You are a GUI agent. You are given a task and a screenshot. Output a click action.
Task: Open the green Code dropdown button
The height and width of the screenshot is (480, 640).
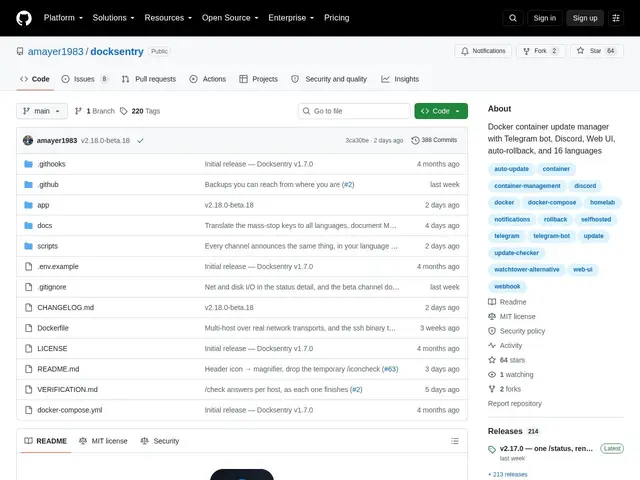[441, 111]
